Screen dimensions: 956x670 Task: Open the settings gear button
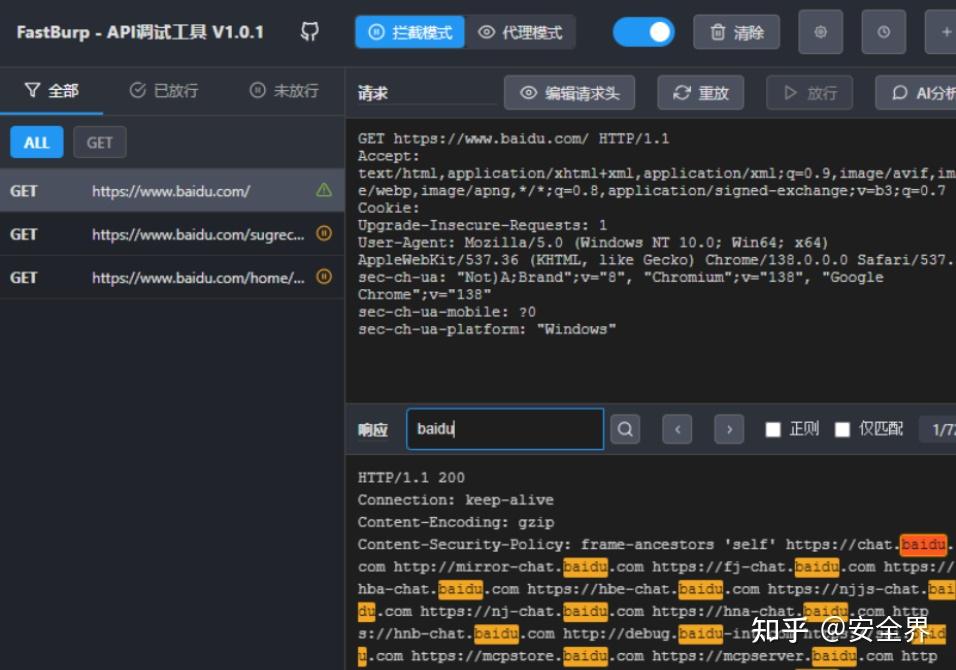click(x=821, y=32)
